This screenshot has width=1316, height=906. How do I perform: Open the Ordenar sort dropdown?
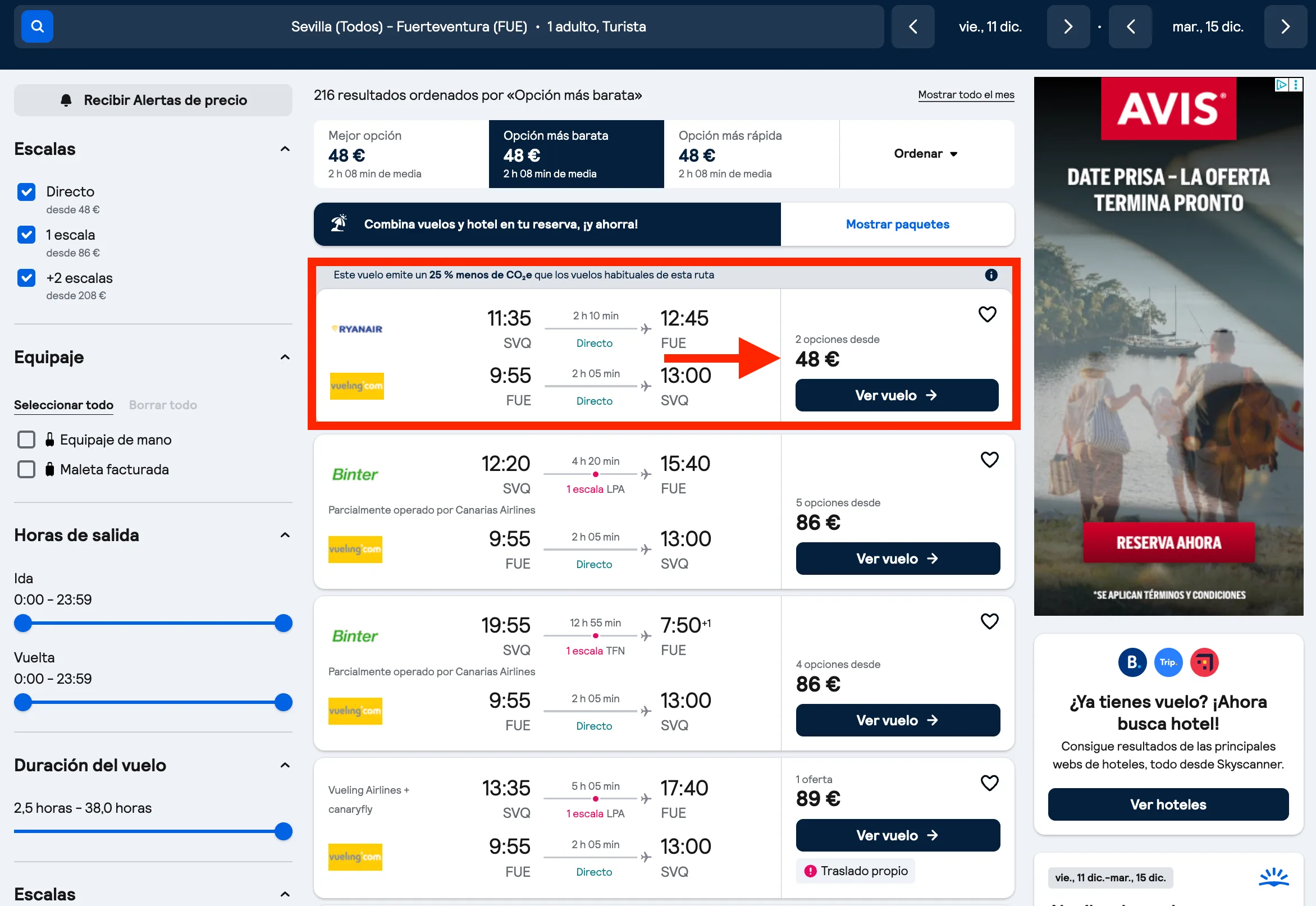pos(926,153)
